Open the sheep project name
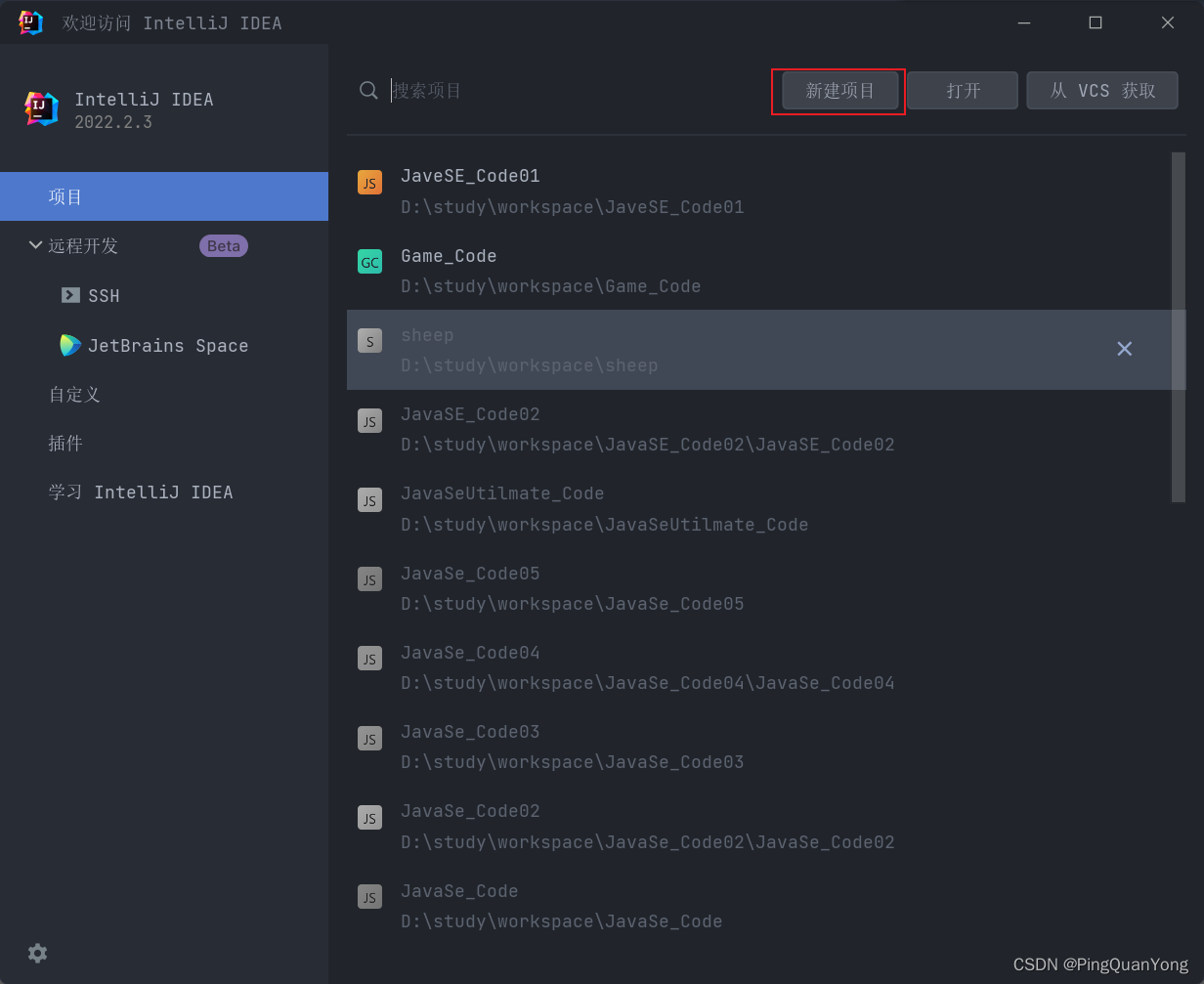1204x984 pixels. 427,335
